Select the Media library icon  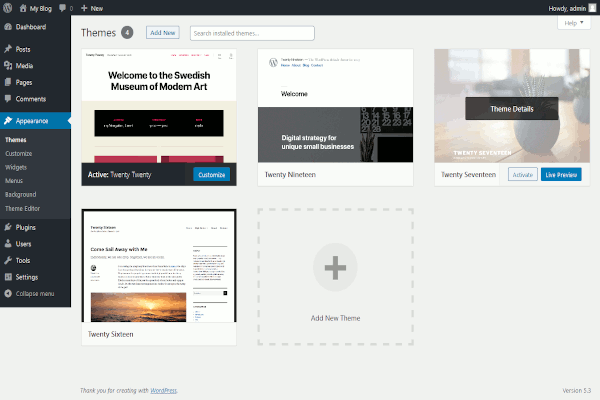(8, 66)
